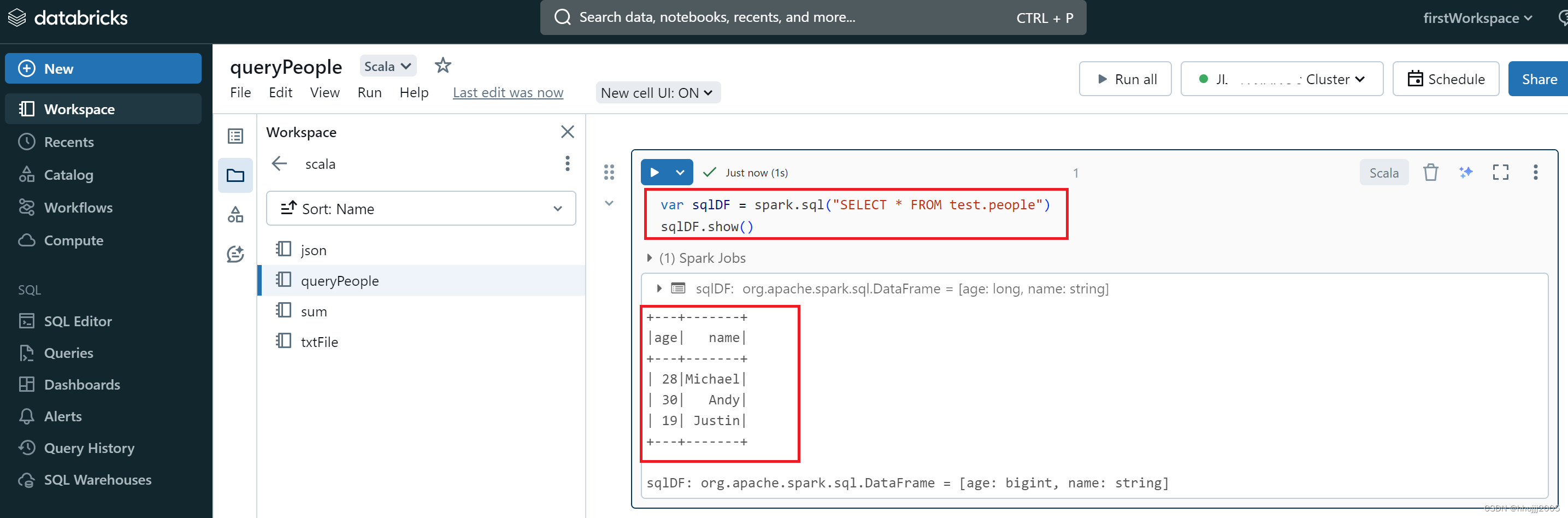1568x518 pixels.
Task: Grab the cell drag handle
Action: (609, 172)
